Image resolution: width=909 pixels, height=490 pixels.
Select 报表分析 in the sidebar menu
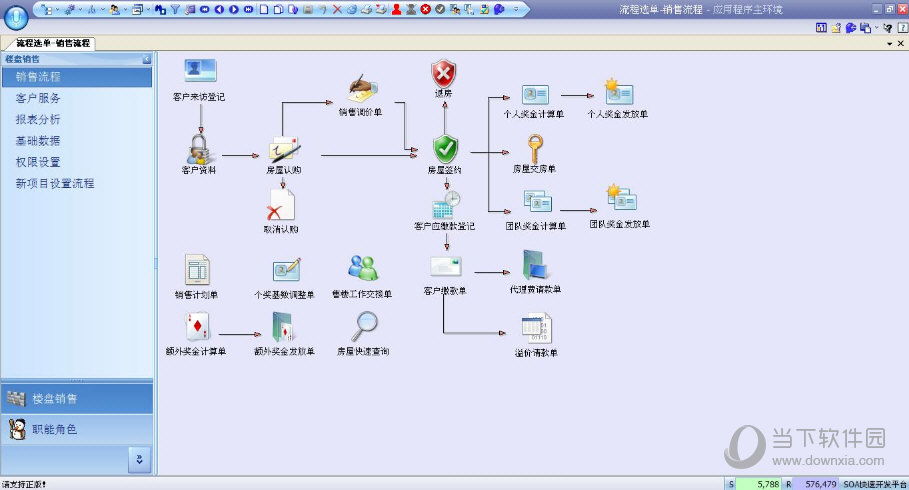(38, 119)
